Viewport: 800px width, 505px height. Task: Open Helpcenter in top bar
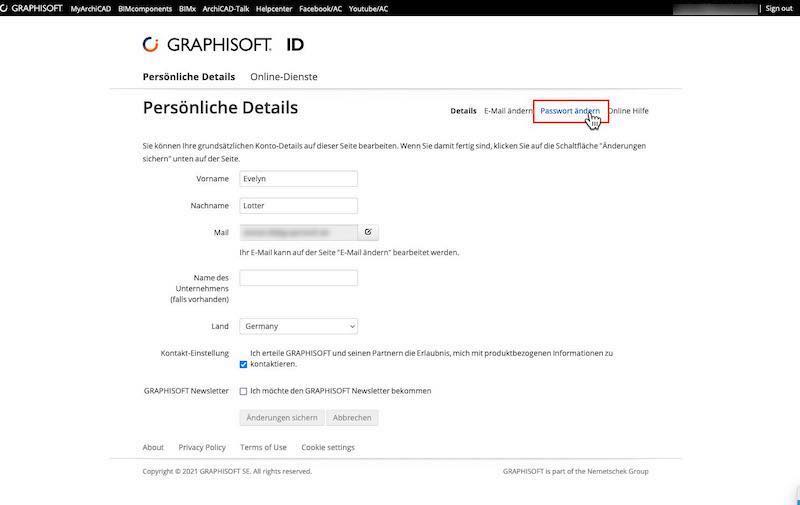tap(274, 9)
